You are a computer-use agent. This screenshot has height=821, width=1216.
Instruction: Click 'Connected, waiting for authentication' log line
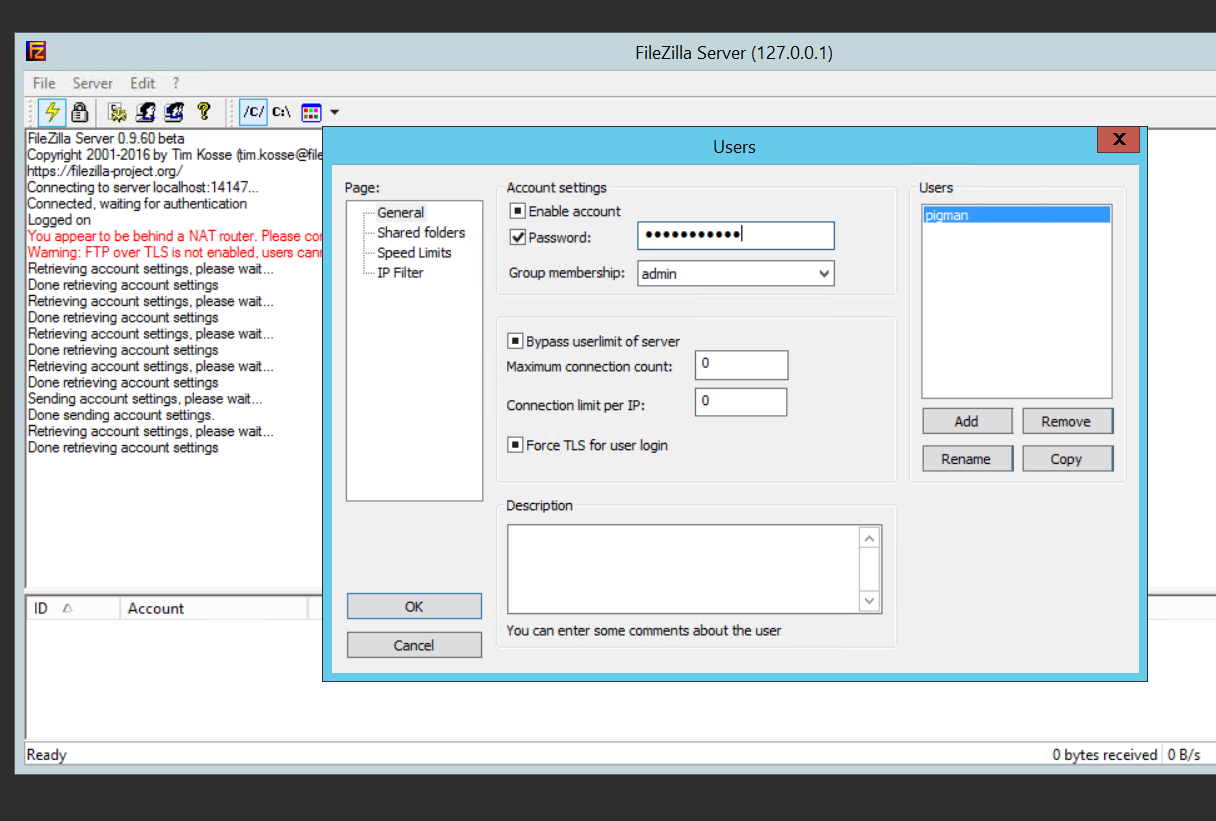click(x=137, y=203)
